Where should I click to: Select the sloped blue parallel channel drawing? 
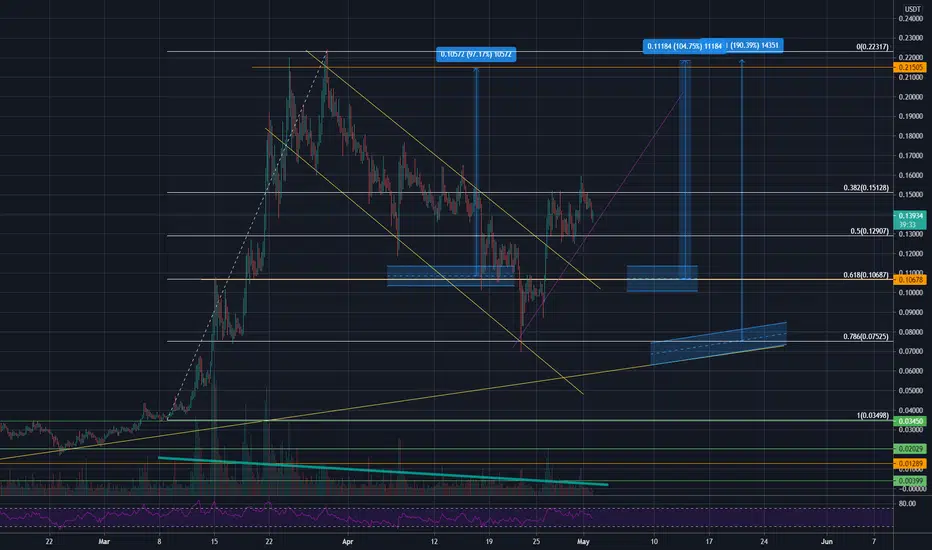tap(719, 343)
